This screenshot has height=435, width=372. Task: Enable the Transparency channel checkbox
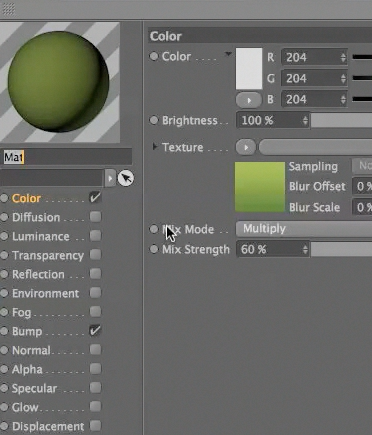click(x=95, y=255)
